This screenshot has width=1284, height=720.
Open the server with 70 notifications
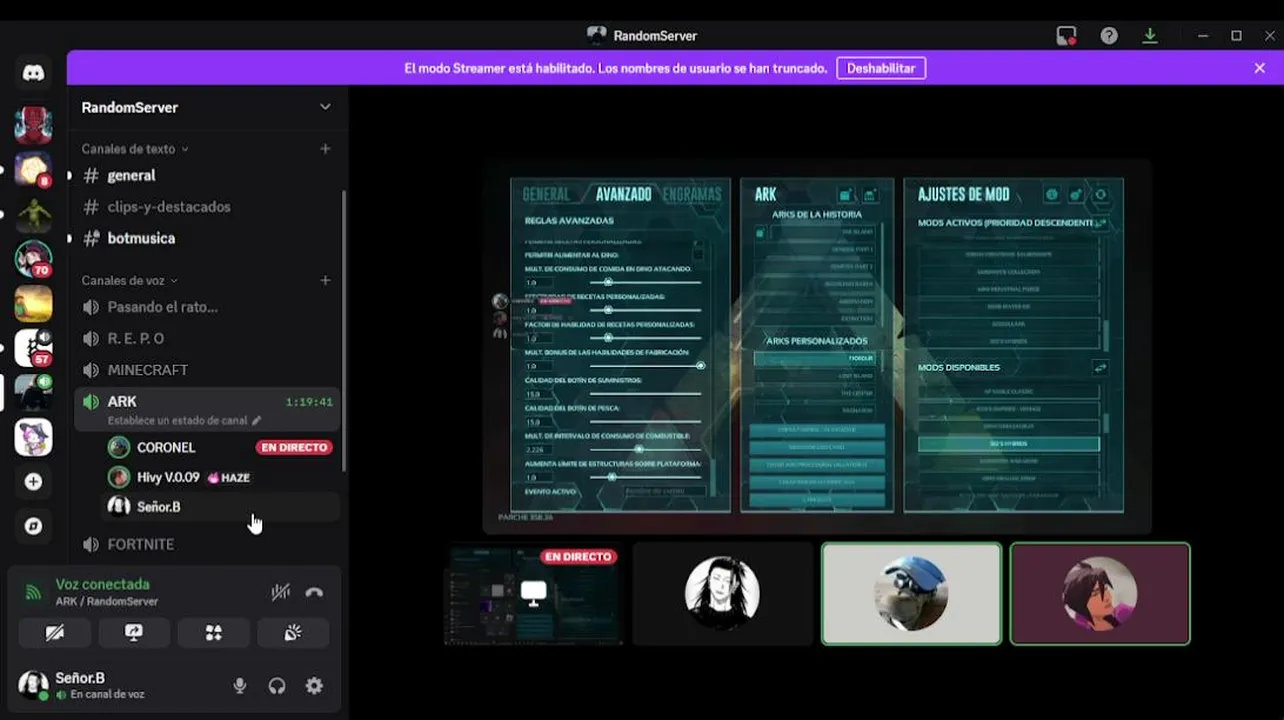click(33, 259)
